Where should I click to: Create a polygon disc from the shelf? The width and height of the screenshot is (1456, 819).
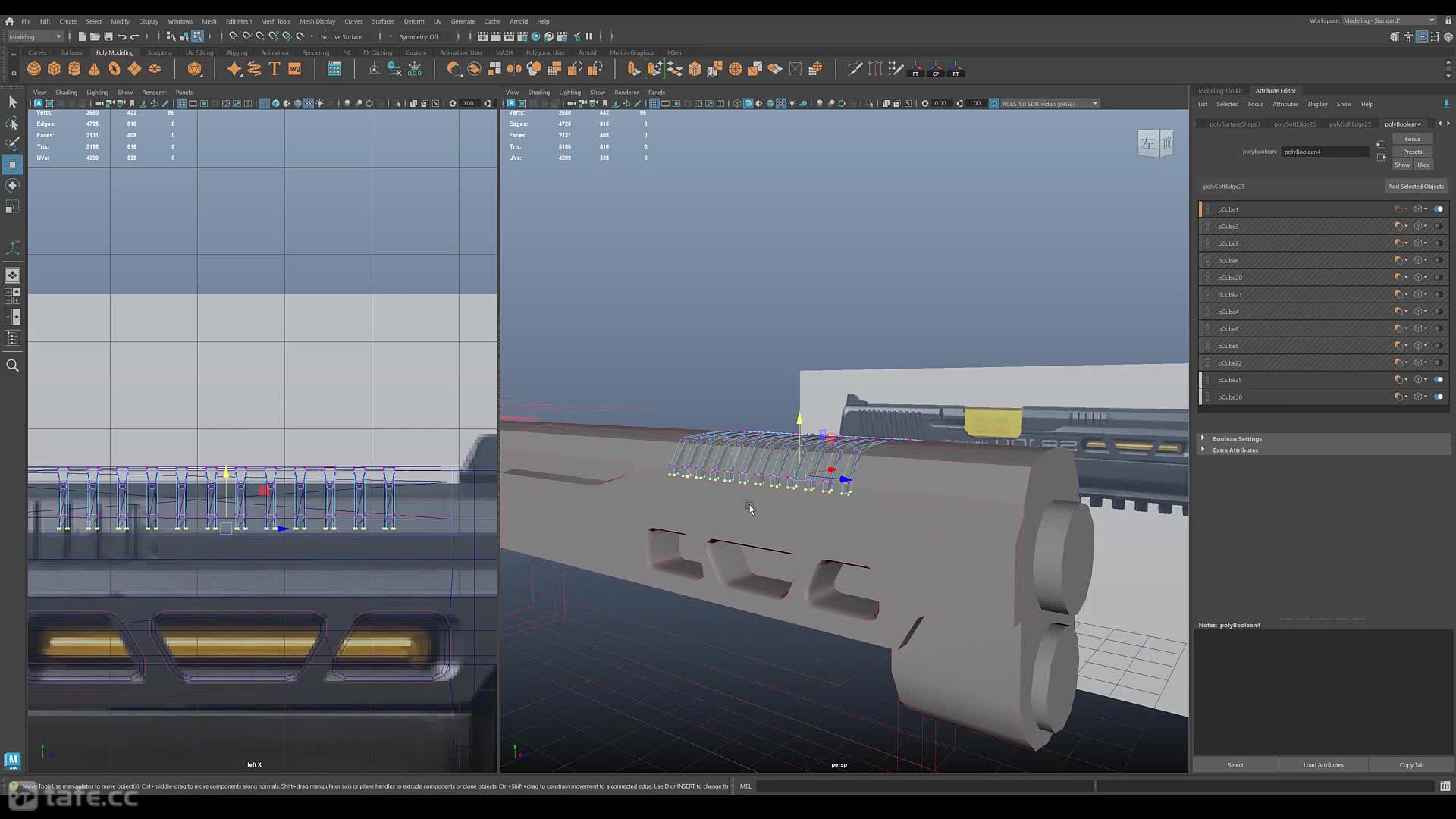tap(155, 69)
